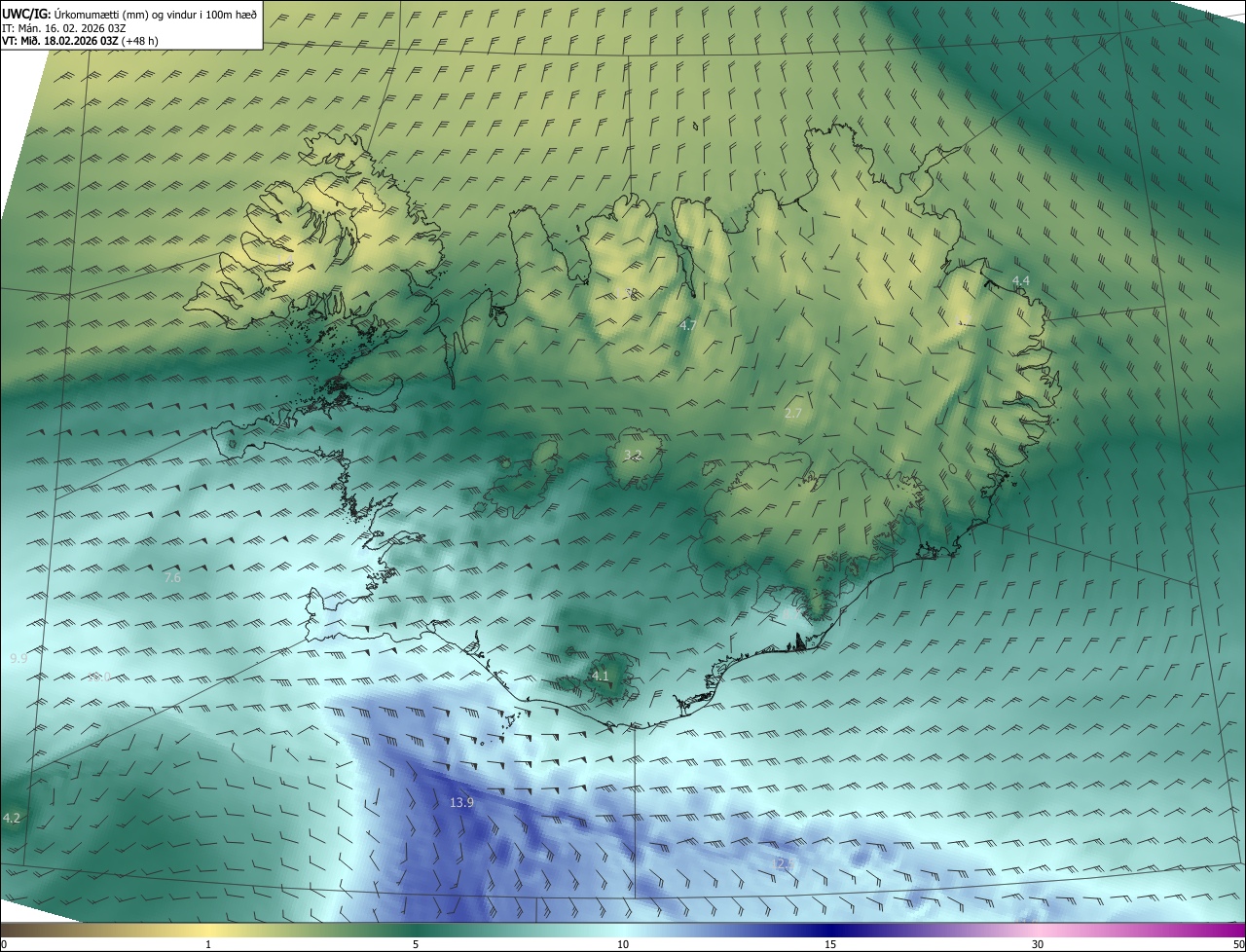The image size is (1246, 952).
Task: Click the colorbar tick label 50
Action: click(1238, 944)
